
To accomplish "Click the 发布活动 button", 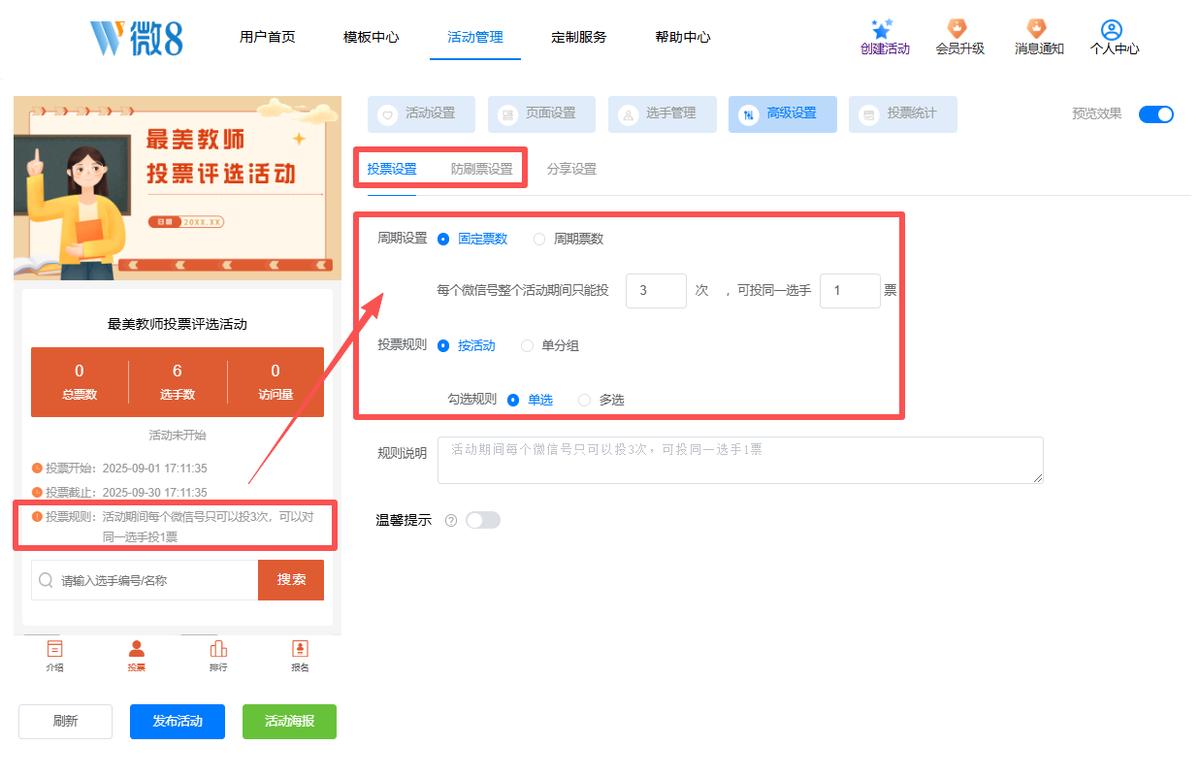I will click(177, 721).
